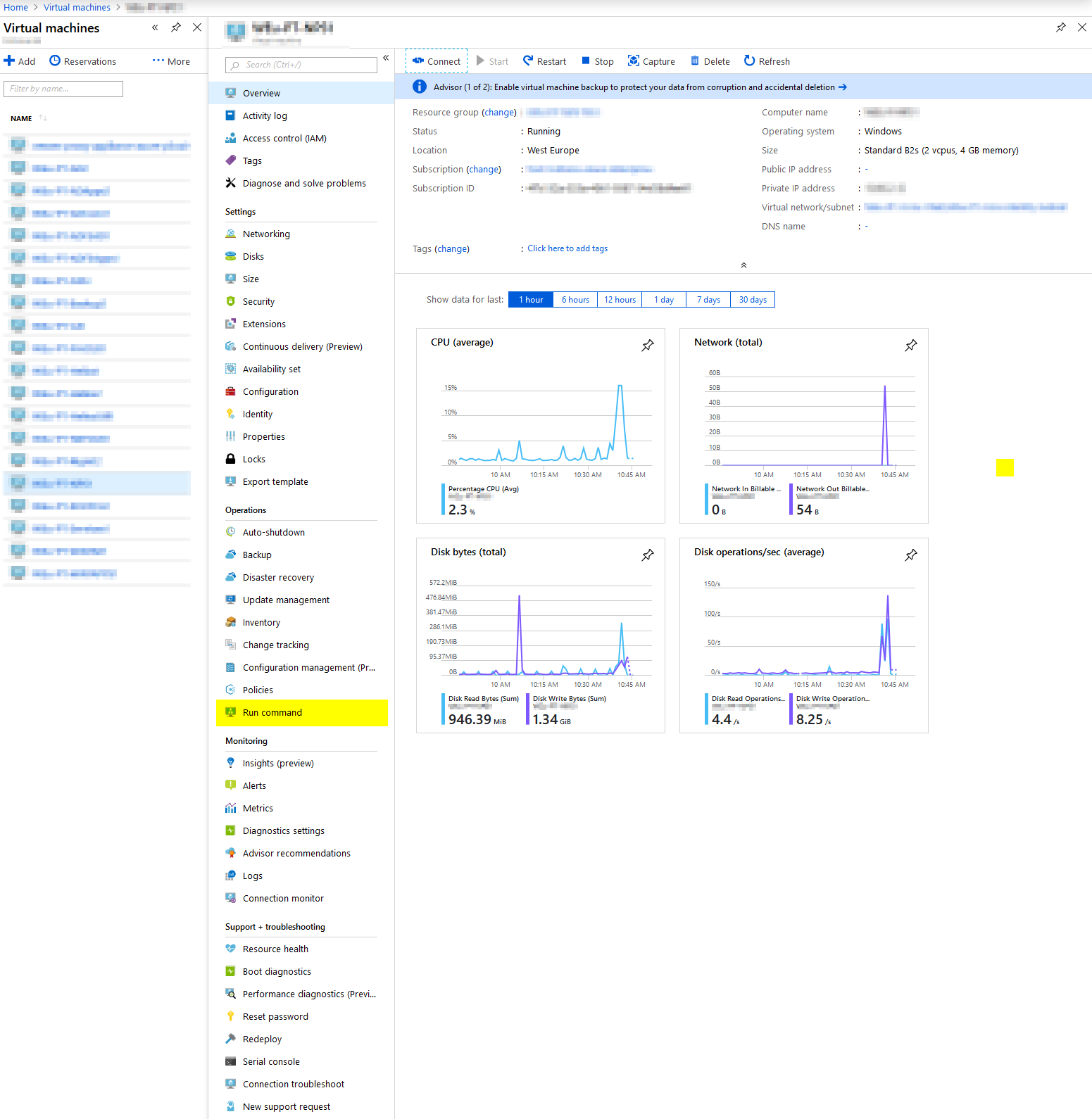This screenshot has width=1092, height=1119.
Task: Click the Backup cloud icon
Action: tap(230, 555)
